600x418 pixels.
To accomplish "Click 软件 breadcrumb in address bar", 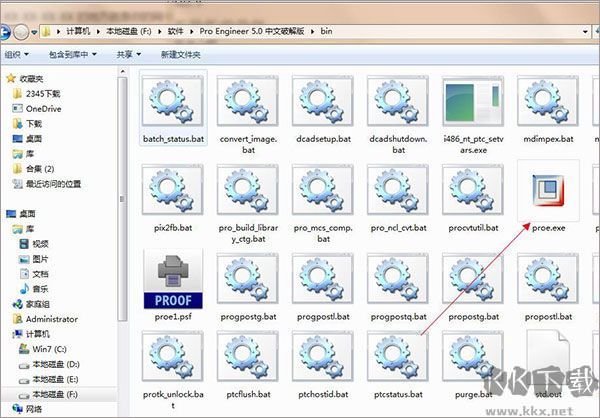I will [x=175, y=31].
